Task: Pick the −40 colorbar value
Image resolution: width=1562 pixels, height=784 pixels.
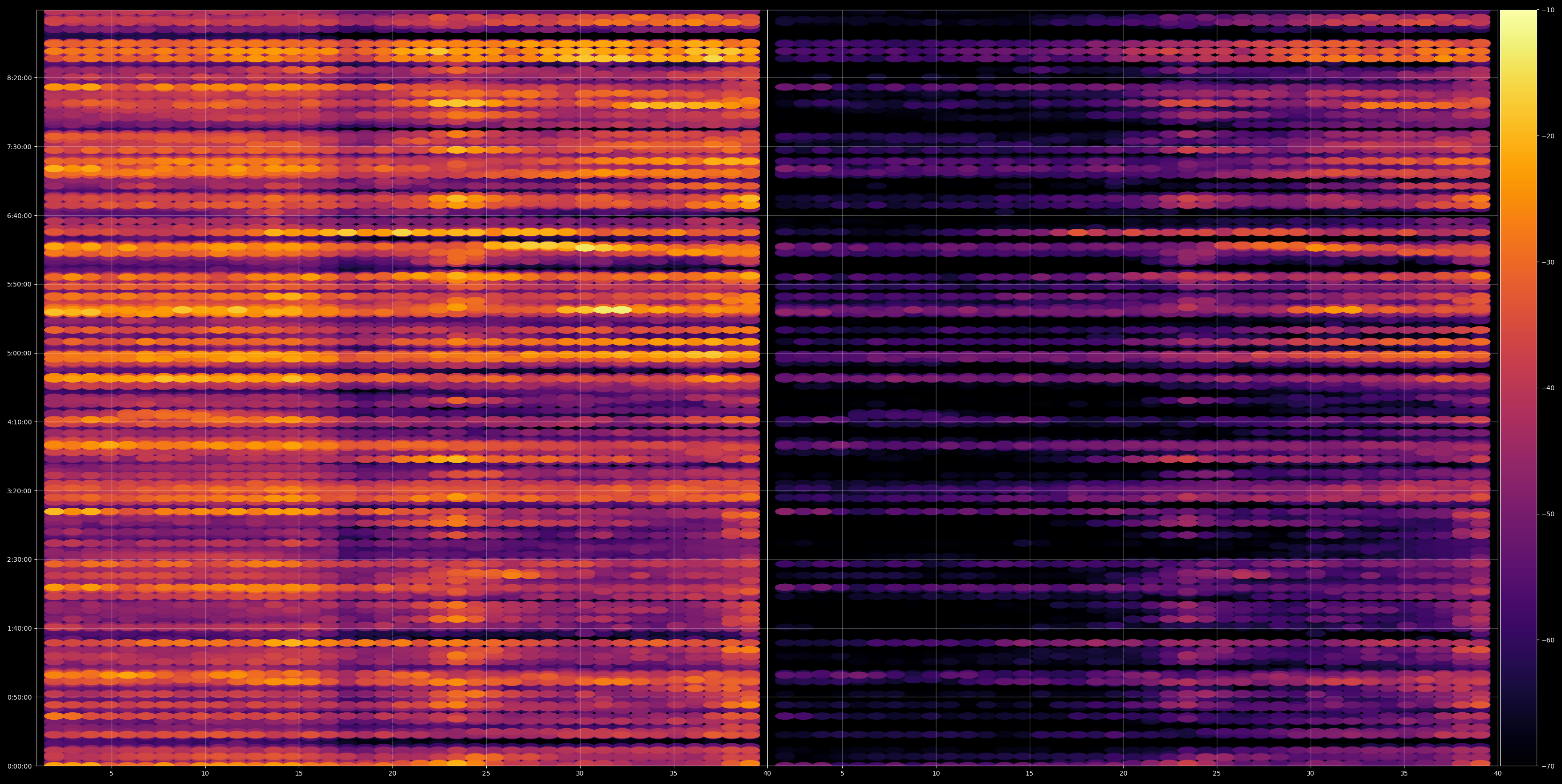Action: point(1547,388)
